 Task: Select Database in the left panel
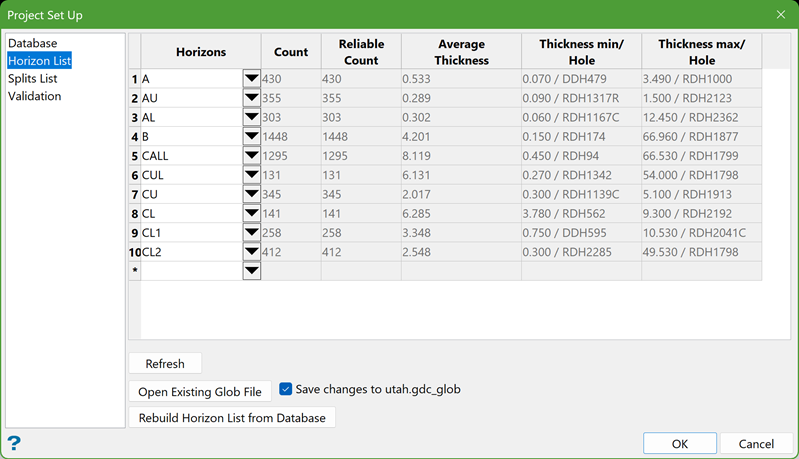pos(33,43)
